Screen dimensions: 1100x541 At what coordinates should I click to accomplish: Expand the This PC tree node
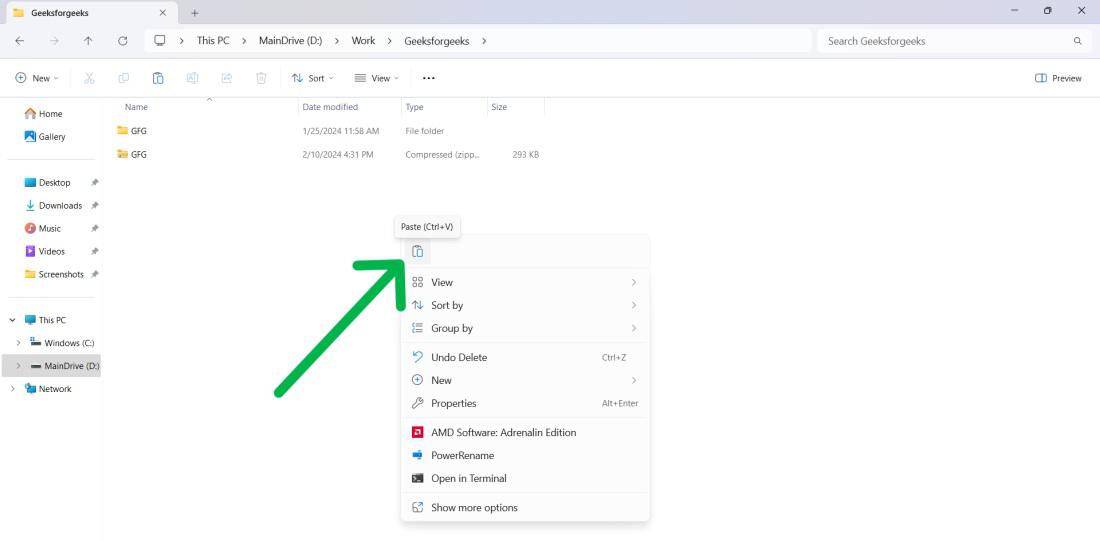(13, 320)
